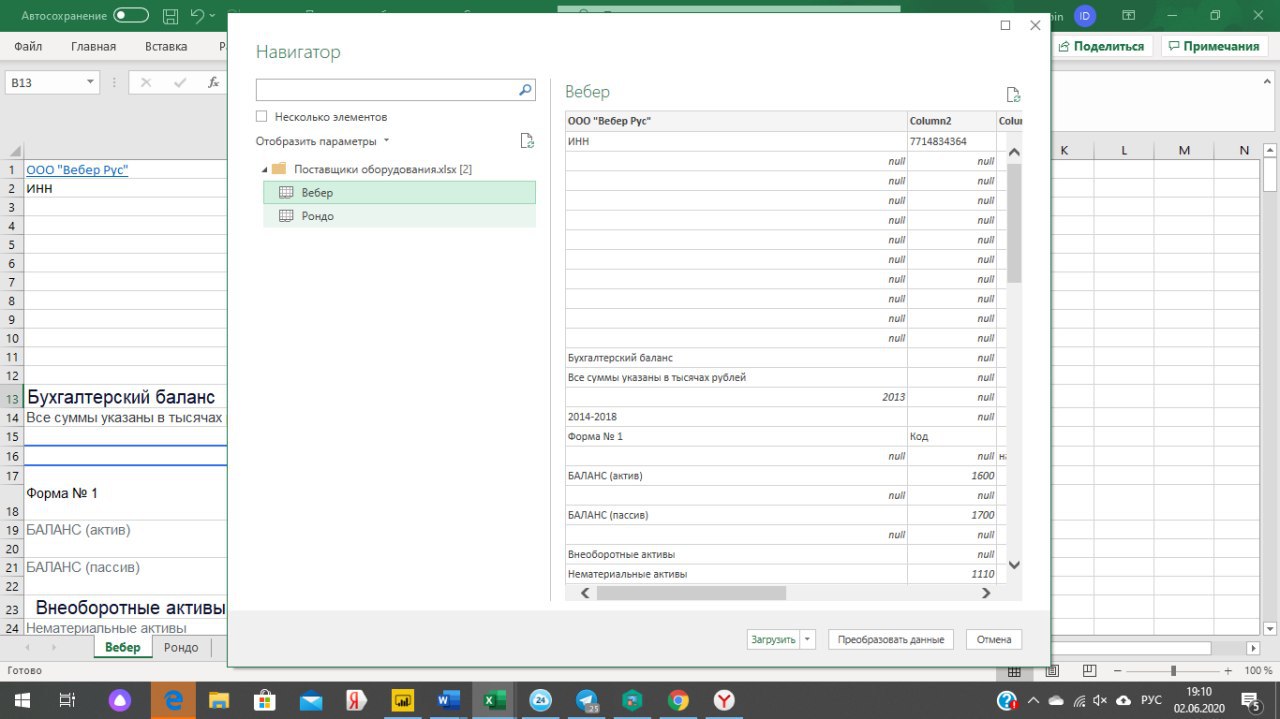Viewport: 1280px width, 719px height.
Task: Open Task View on the taskbar
Action: pyautogui.click(x=68, y=700)
